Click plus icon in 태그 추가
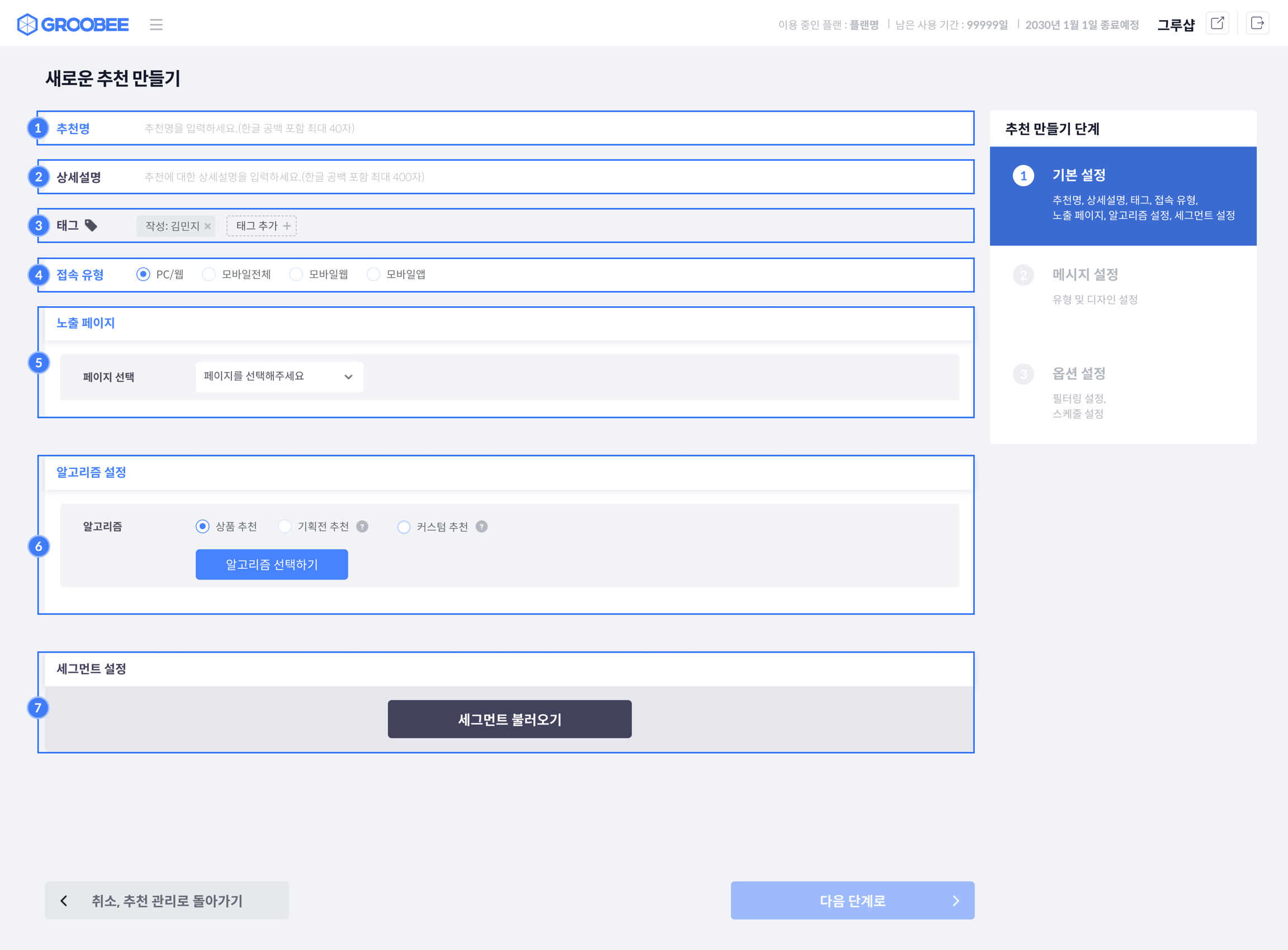 (287, 226)
